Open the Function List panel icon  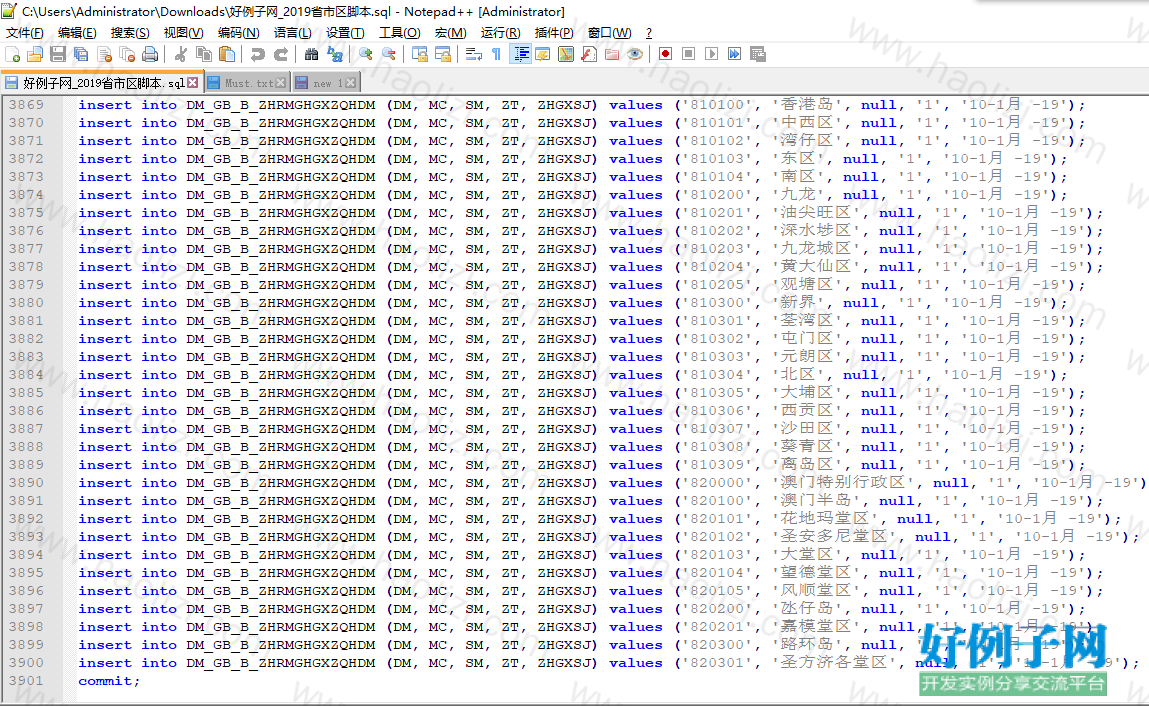588,54
